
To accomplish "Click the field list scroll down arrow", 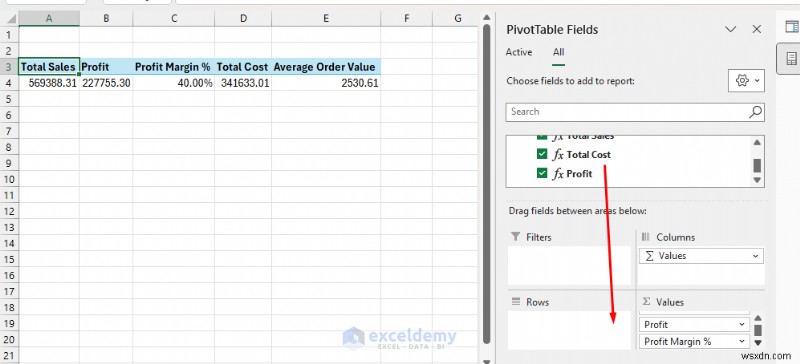I will coord(757,180).
